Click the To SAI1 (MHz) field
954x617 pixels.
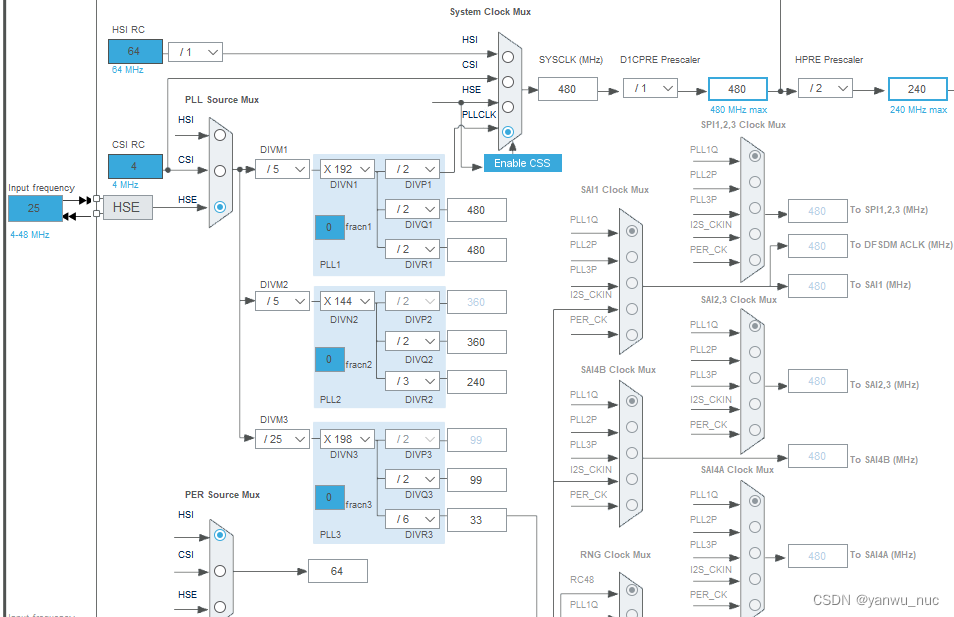click(818, 286)
